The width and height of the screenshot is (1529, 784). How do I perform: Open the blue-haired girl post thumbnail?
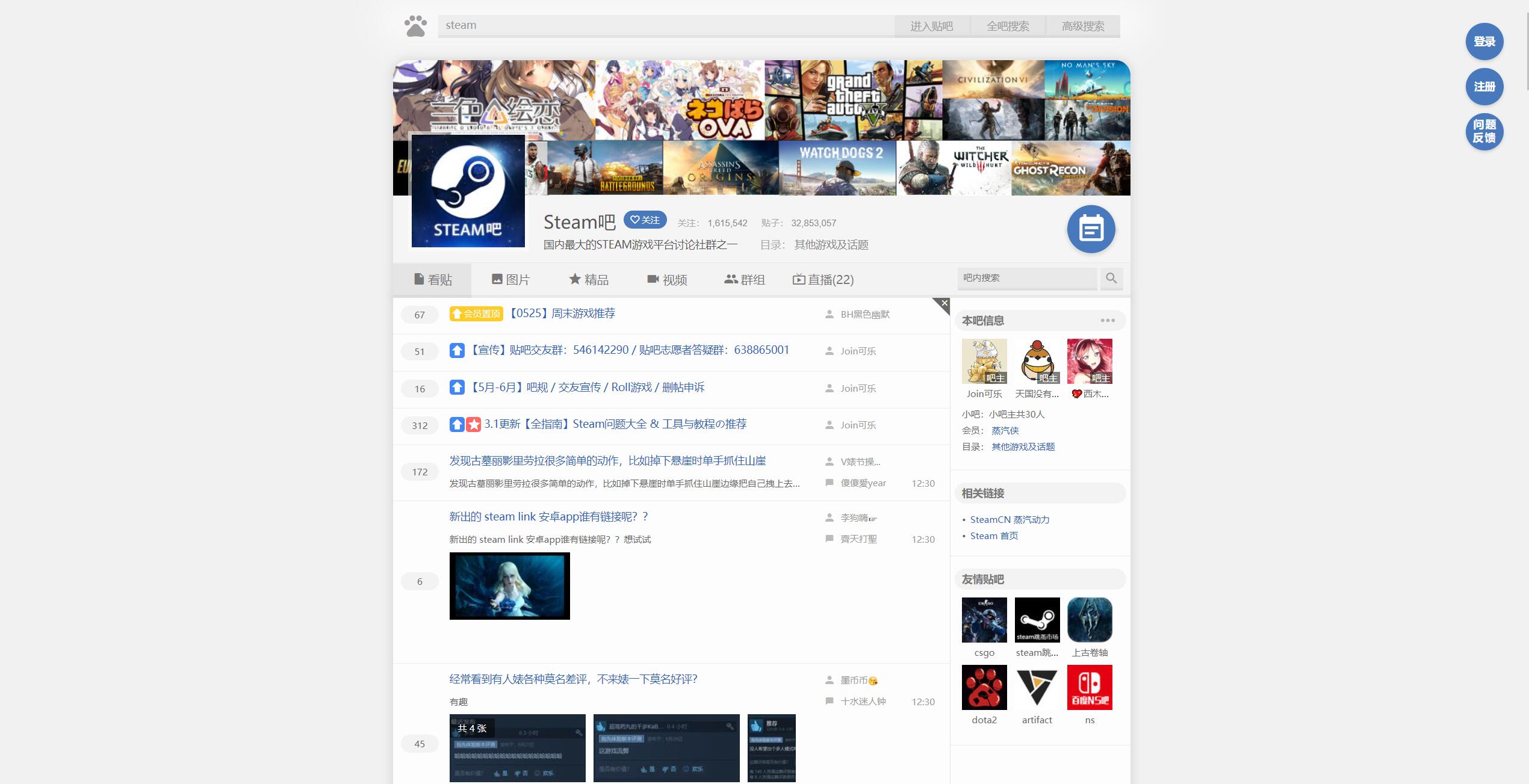coord(509,586)
